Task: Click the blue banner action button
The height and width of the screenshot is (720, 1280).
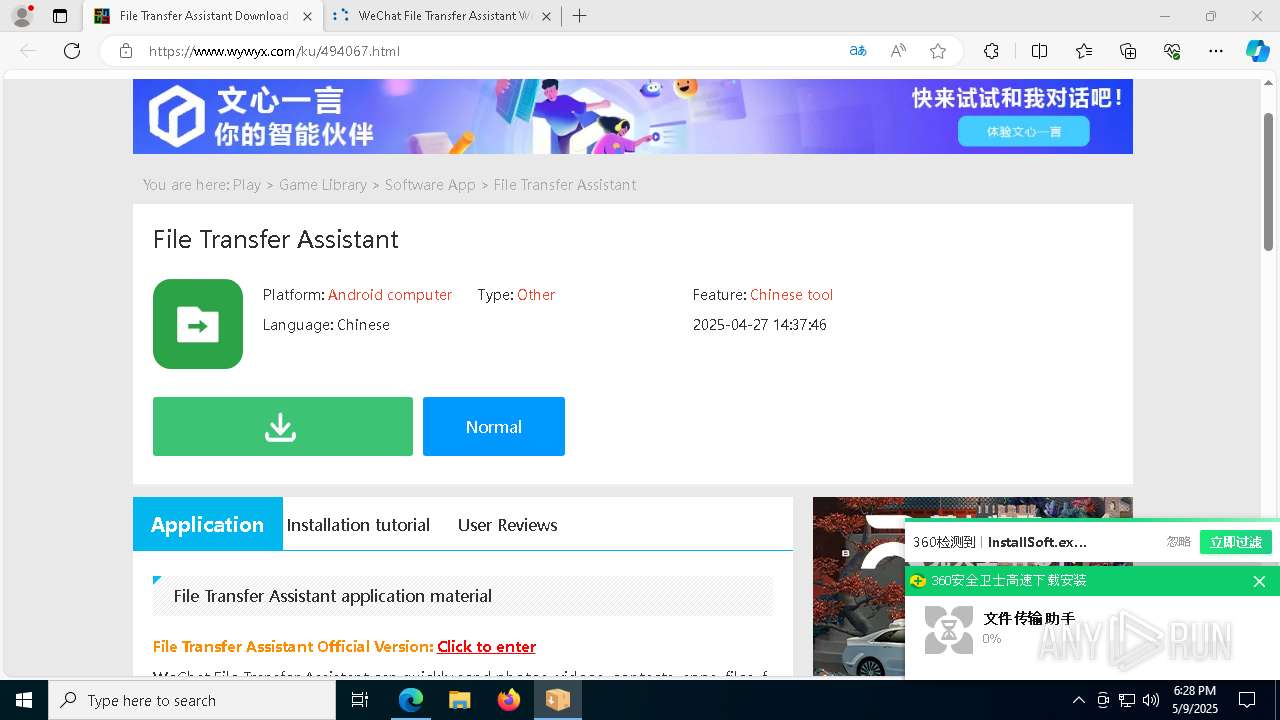Action: pyautogui.click(x=1023, y=131)
